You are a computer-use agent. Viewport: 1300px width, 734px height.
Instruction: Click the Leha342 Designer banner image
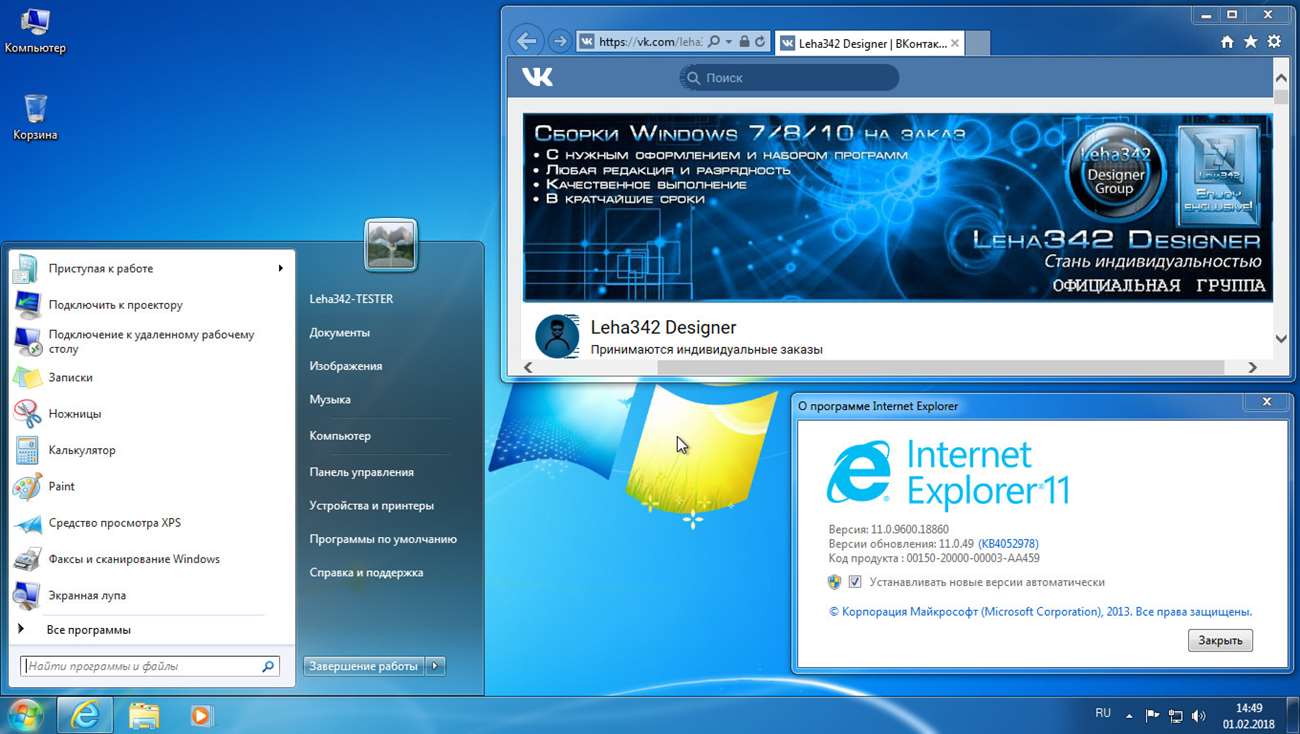click(x=897, y=207)
